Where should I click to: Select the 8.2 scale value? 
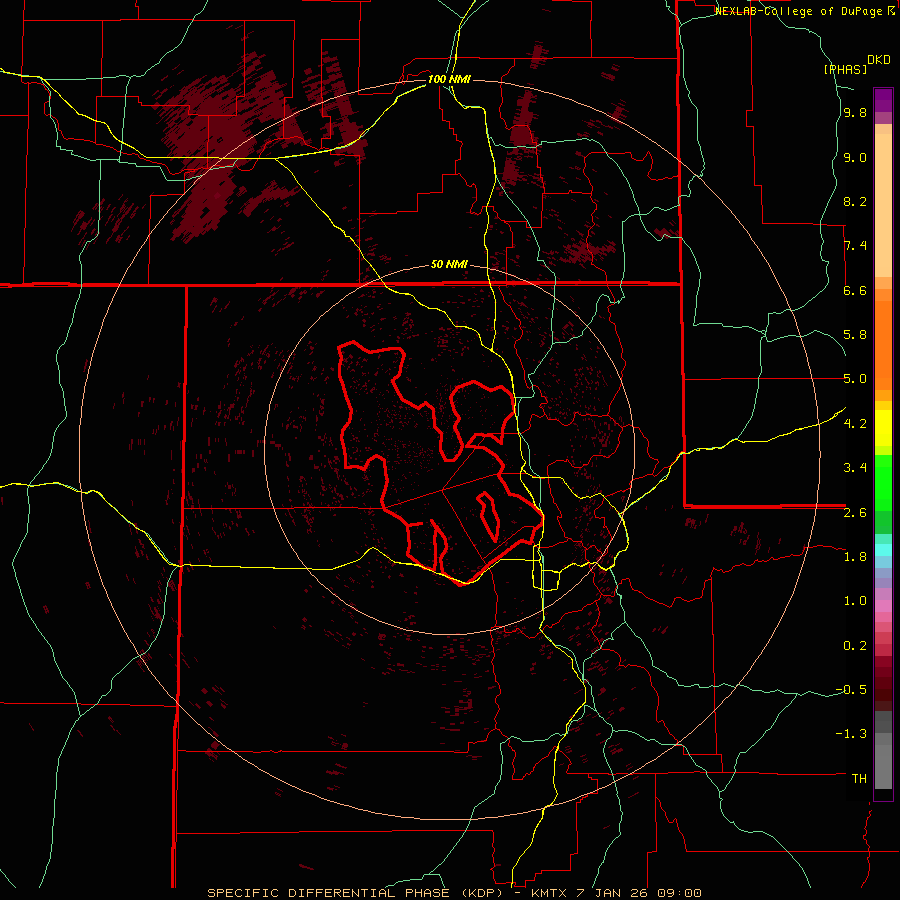855,201
